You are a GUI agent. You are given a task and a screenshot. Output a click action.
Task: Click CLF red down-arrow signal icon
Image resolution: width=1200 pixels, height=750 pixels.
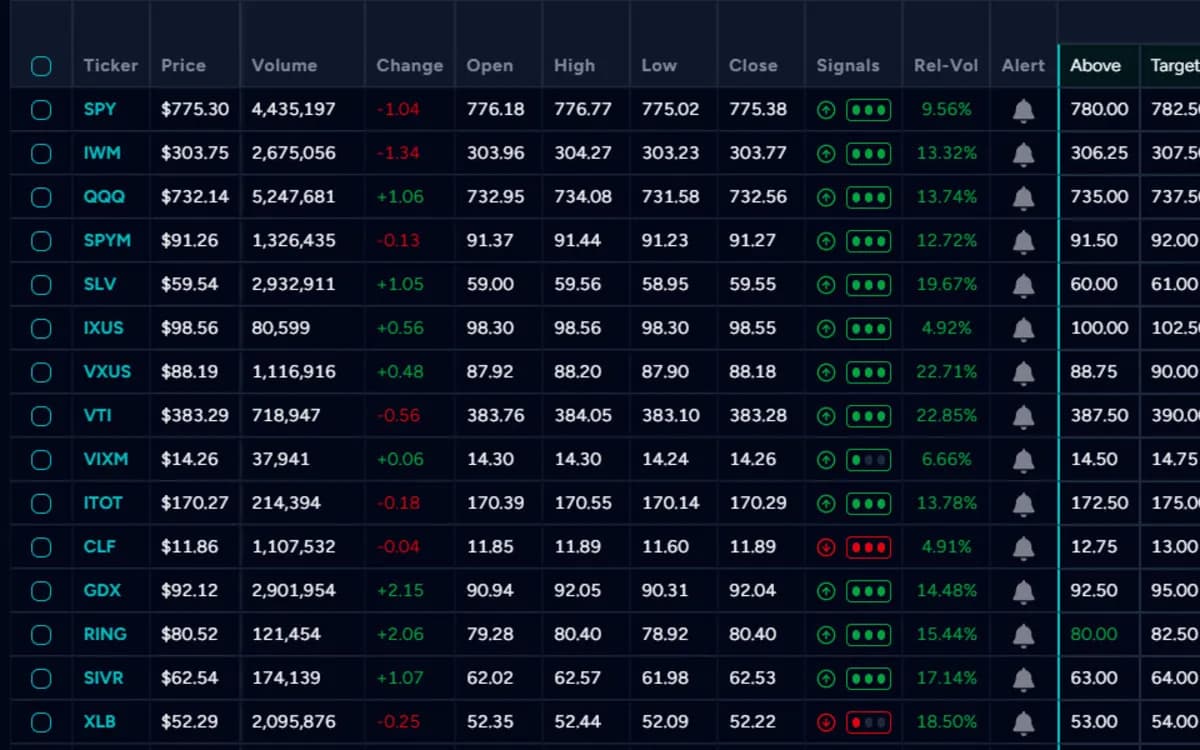(x=826, y=547)
